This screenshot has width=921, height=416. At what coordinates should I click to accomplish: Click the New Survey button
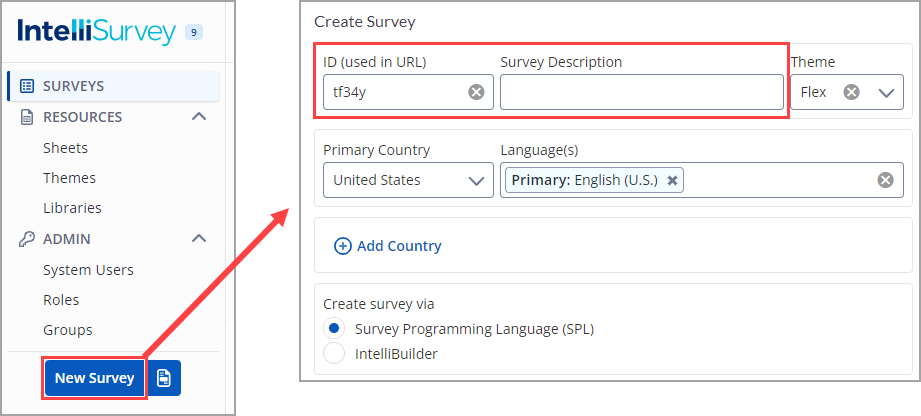point(95,378)
